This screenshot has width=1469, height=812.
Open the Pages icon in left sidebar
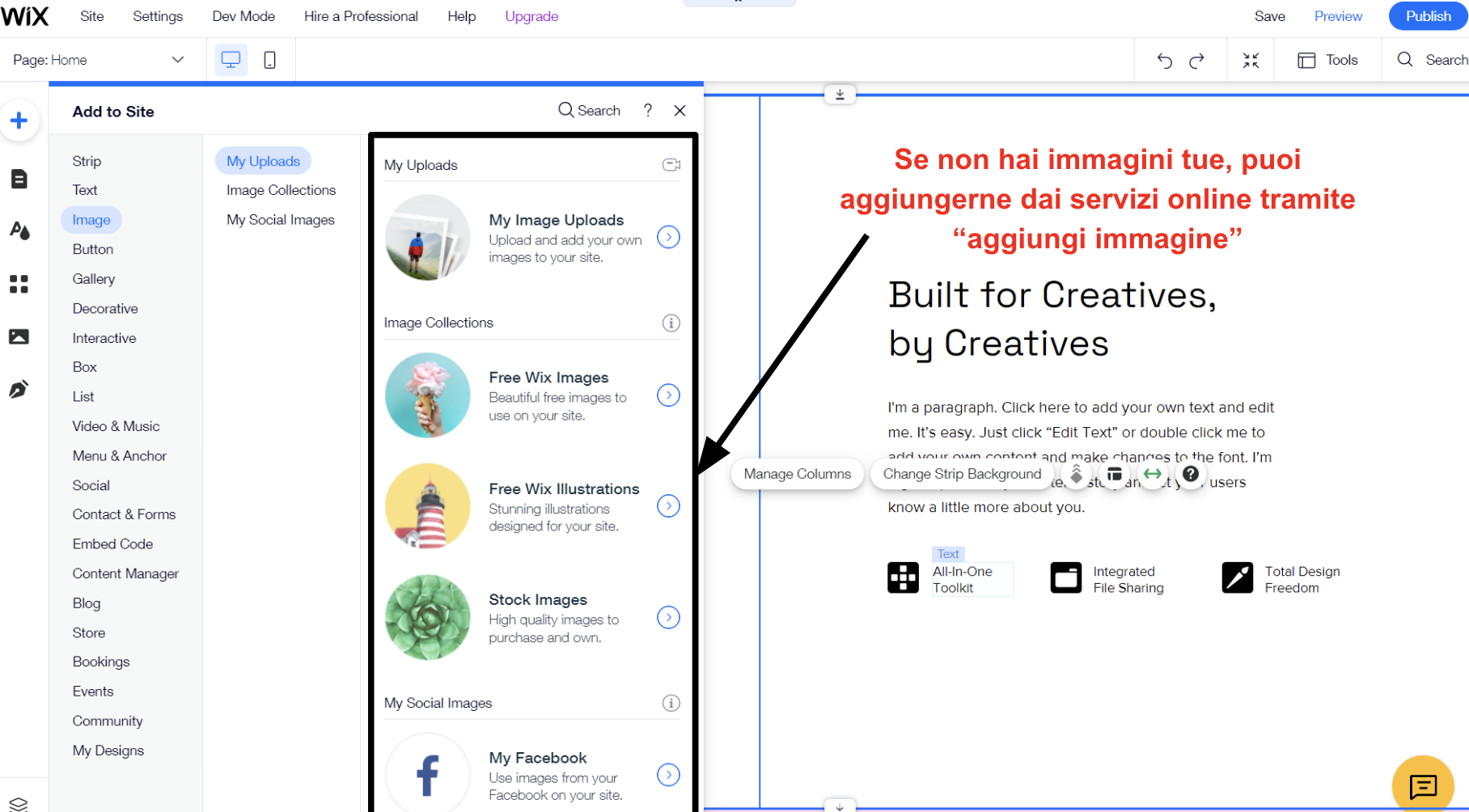click(19, 179)
